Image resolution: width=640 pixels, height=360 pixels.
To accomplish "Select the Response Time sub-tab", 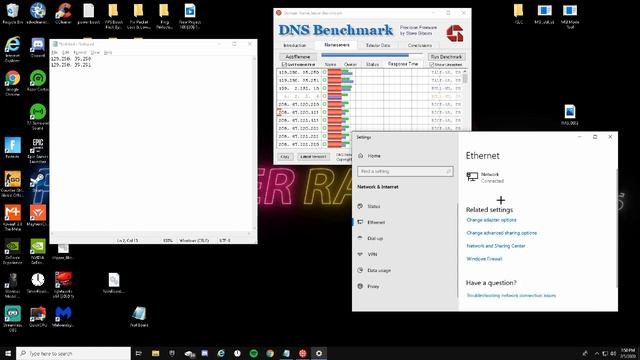I will point(403,64).
